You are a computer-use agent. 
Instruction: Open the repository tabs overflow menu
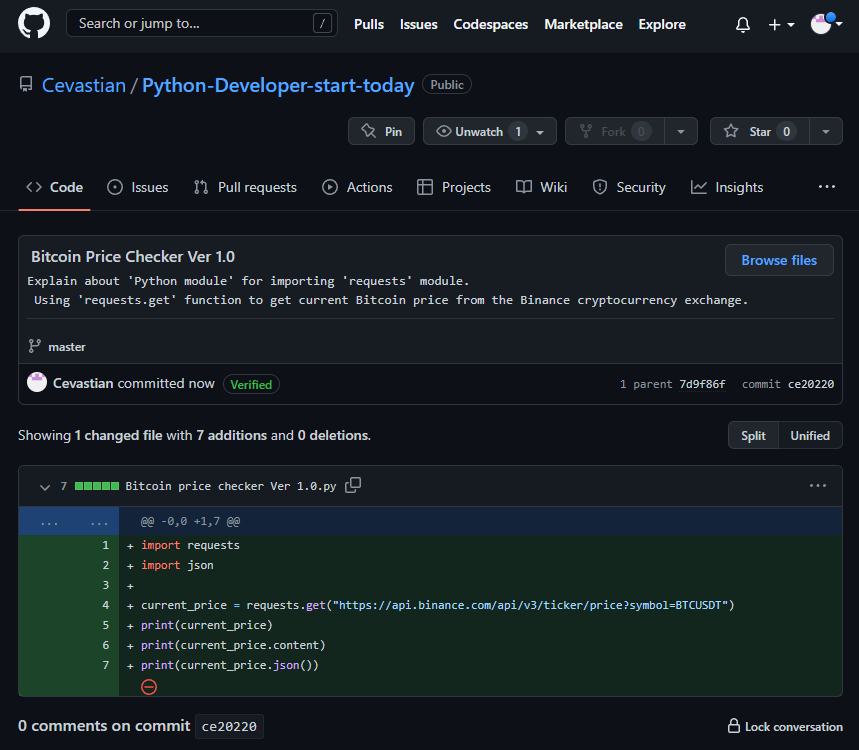point(826,187)
